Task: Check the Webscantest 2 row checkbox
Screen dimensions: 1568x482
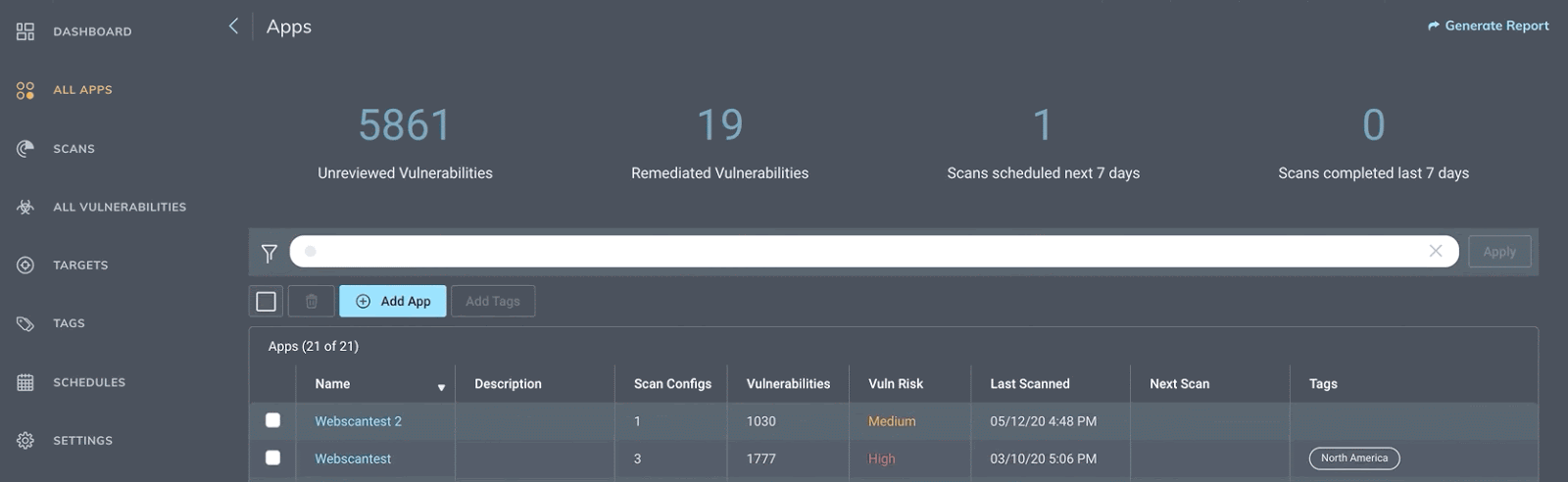Action: tap(273, 420)
